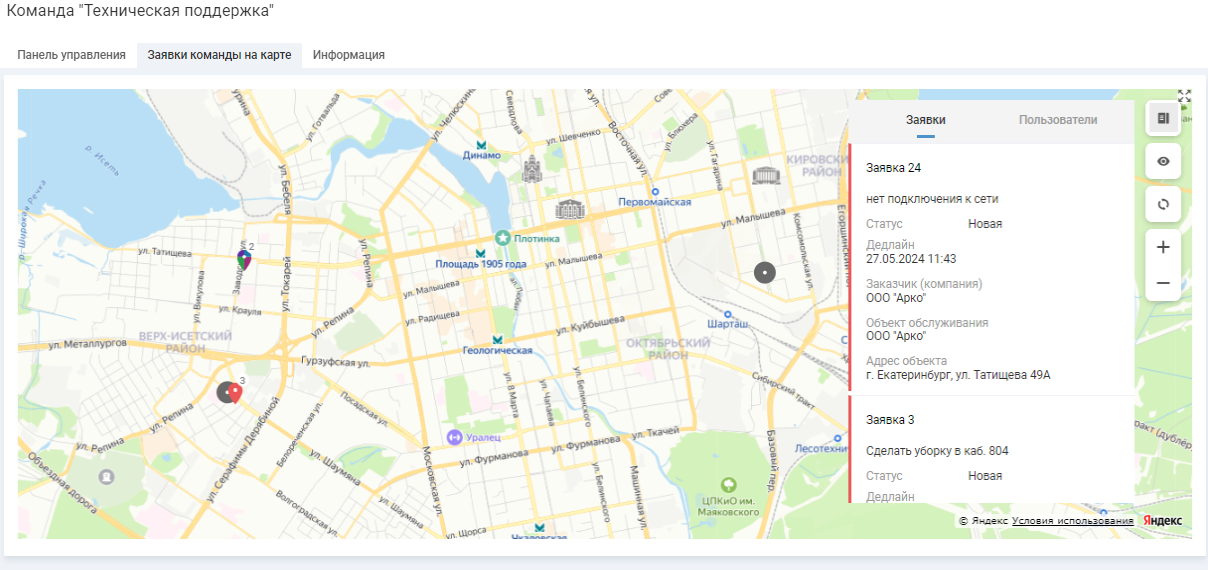Click the Площадь 1905 года metro icon
This screenshot has height=570, width=1208.
pyautogui.click(x=480, y=252)
